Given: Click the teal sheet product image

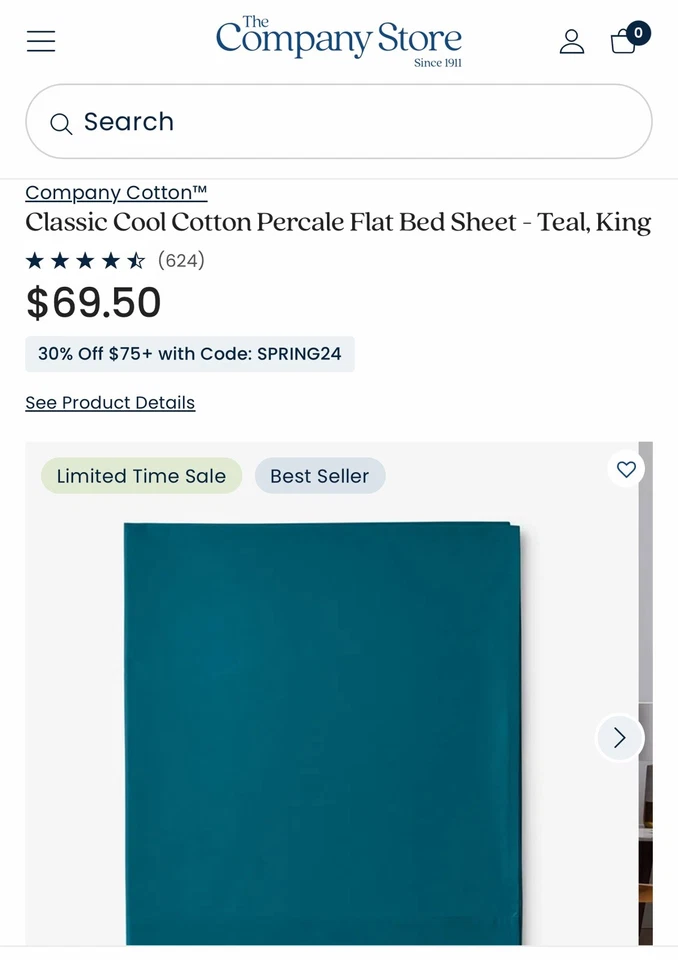Looking at the screenshot, I should pyautogui.click(x=322, y=730).
